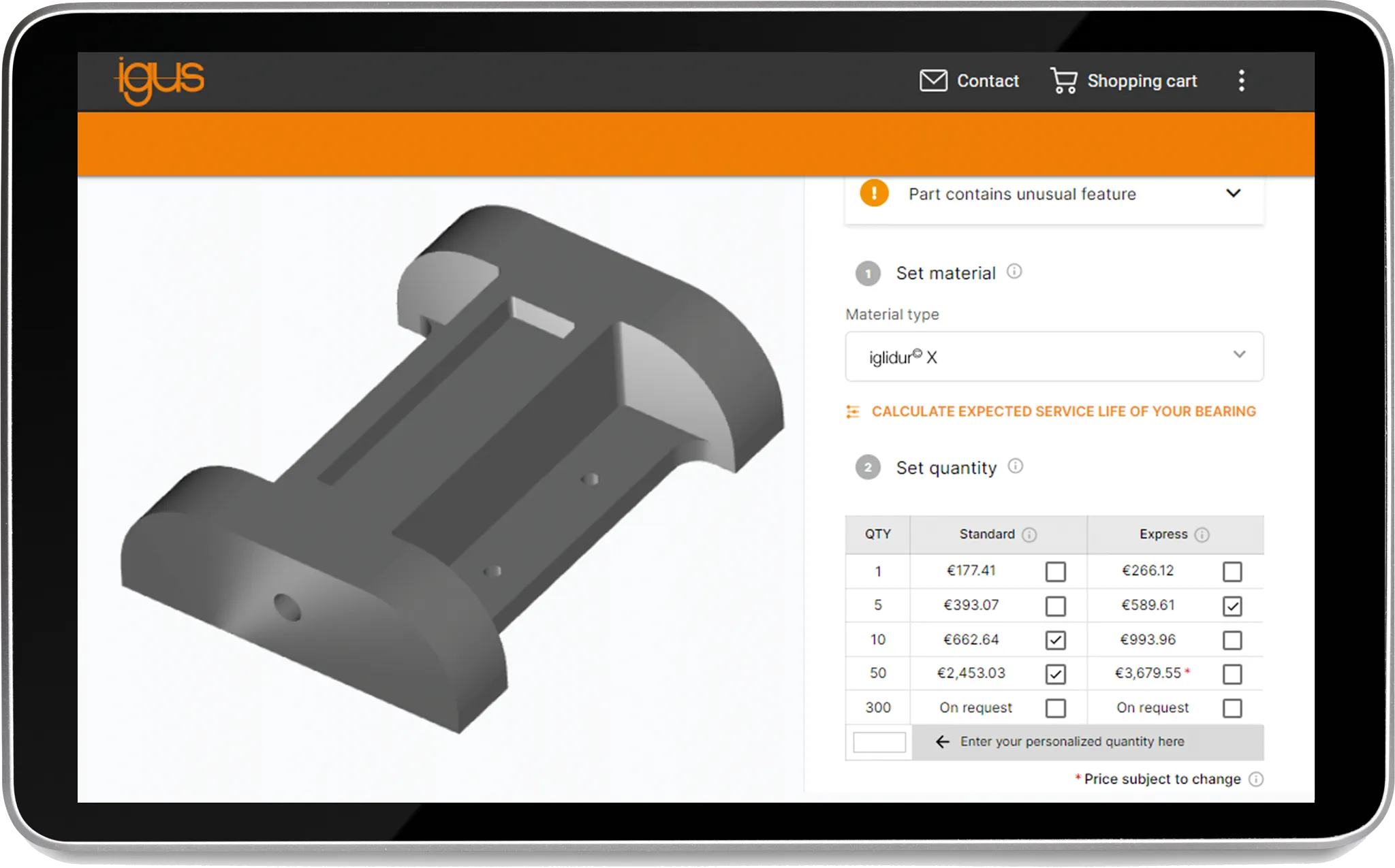The width and height of the screenshot is (1395, 868).
Task: Click info icon next to Standard header
Action: click(1029, 535)
